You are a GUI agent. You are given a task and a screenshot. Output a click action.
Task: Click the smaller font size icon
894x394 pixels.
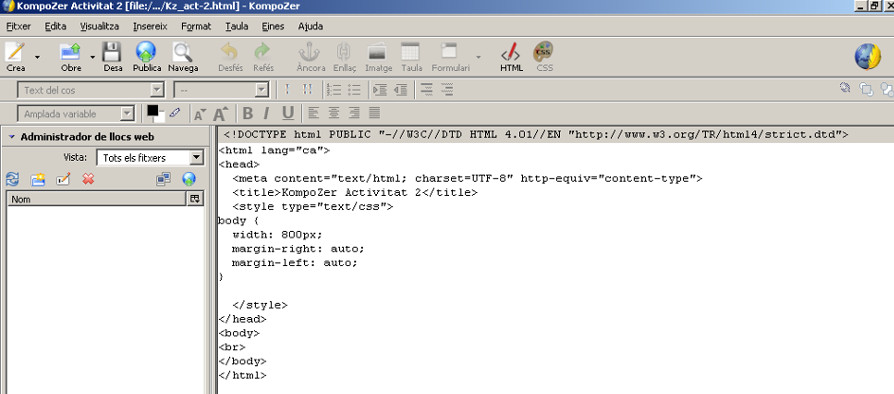pyautogui.click(x=200, y=114)
